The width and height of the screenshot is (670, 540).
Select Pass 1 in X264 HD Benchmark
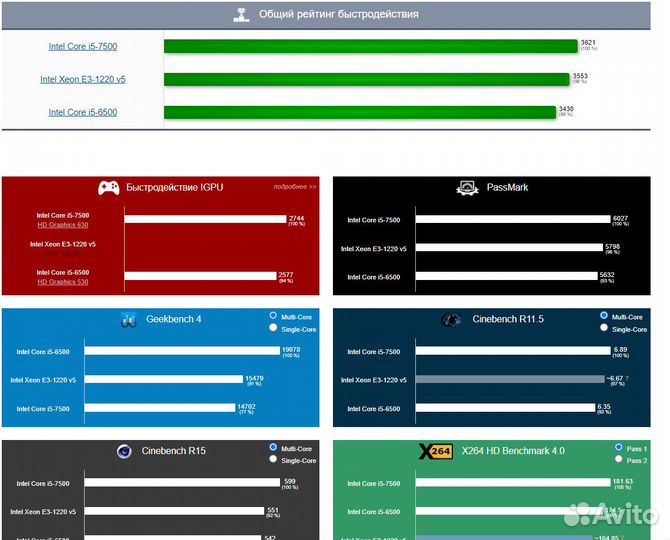coord(620,447)
